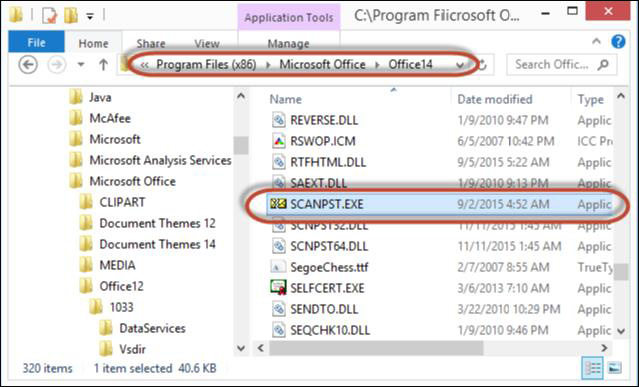
Task: Switch to the Share ribbon tab
Action: [x=151, y=43]
